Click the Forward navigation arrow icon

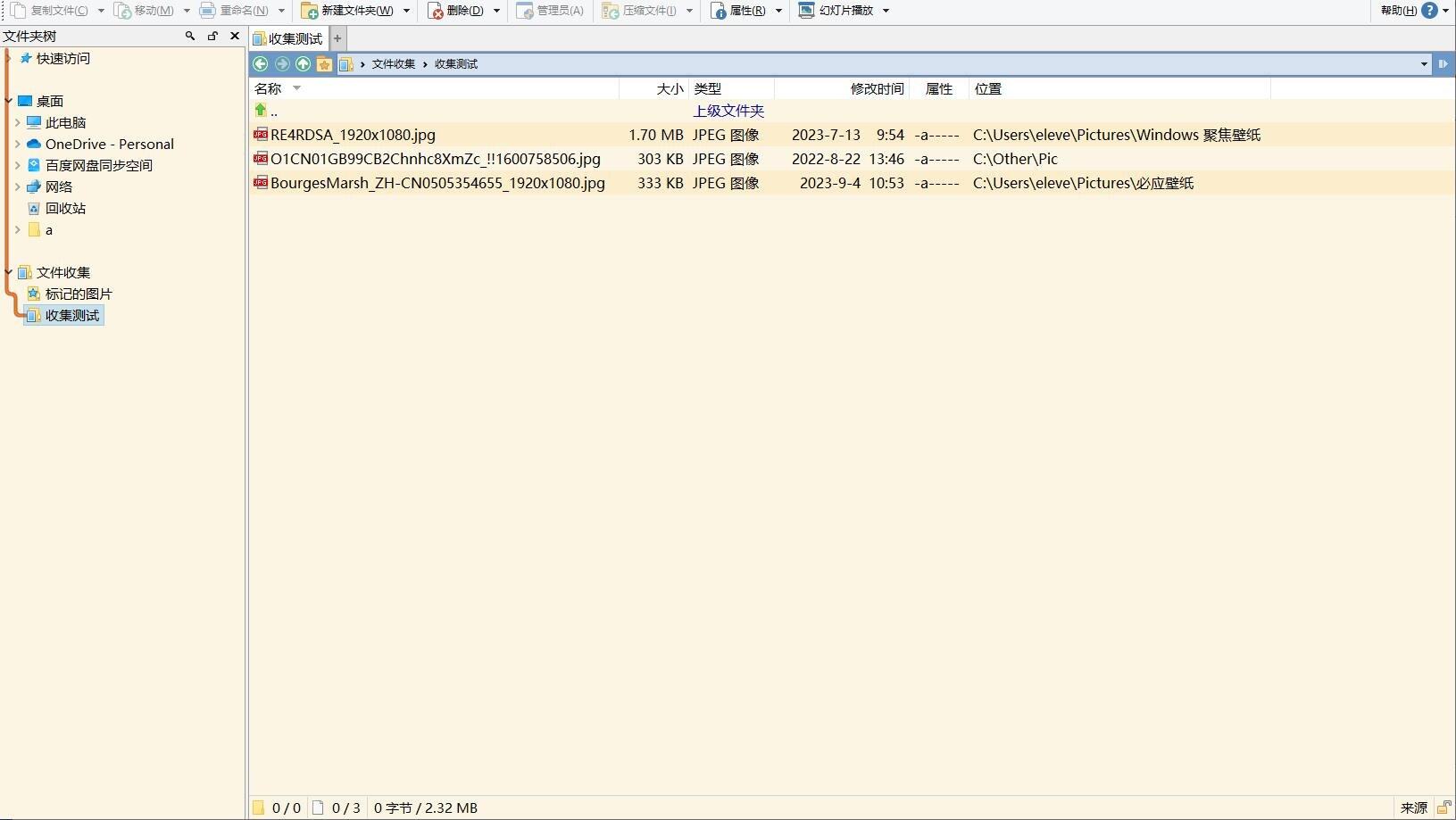tap(282, 63)
